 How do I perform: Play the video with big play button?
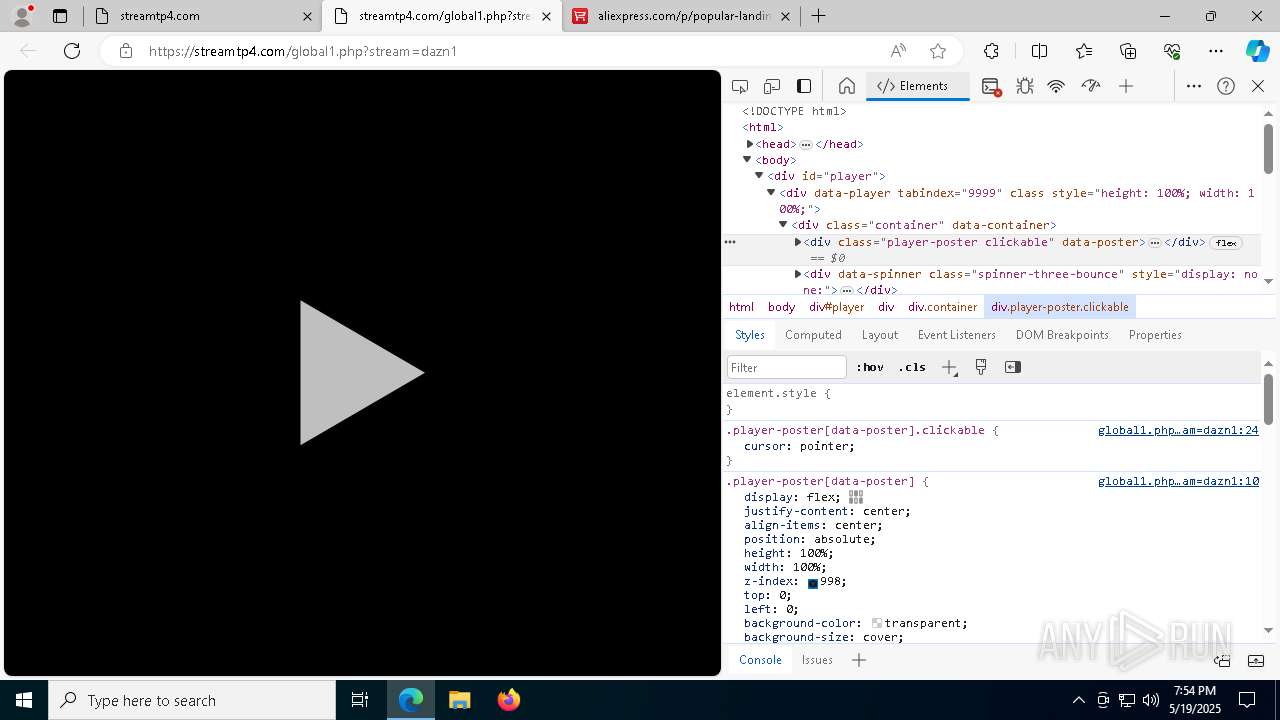(361, 373)
